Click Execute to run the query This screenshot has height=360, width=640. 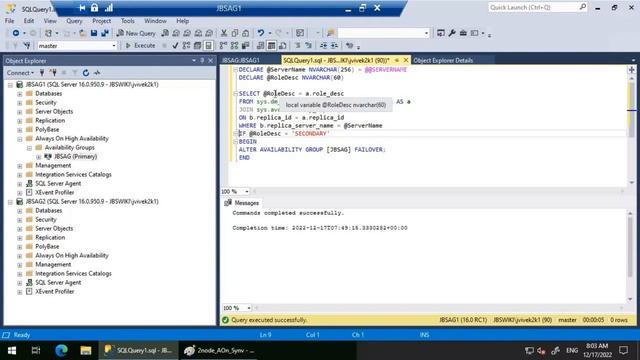pyautogui.click(x=140, y=46)
